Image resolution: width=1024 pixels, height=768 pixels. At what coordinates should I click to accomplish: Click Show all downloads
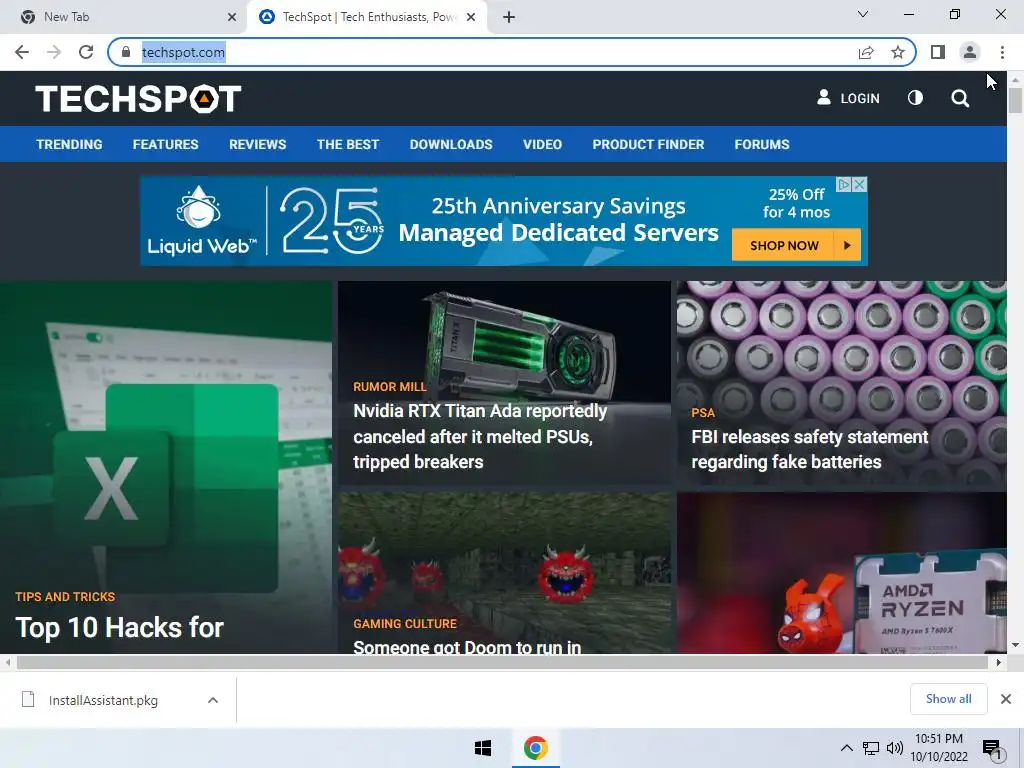(x=948, y=699)
